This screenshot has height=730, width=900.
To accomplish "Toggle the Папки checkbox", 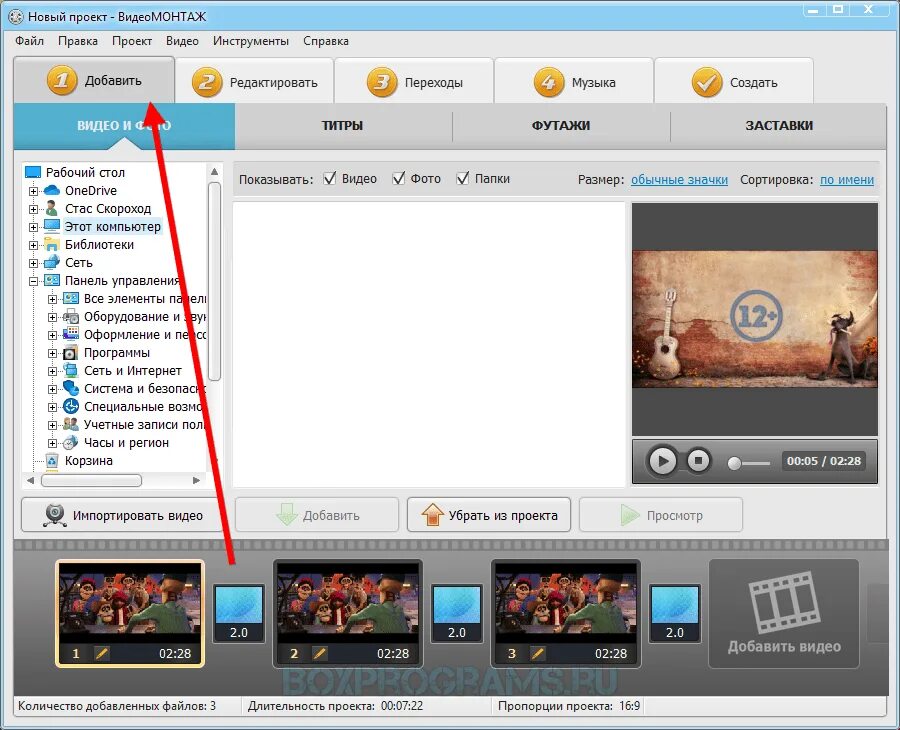I will [x=463, y=178].
